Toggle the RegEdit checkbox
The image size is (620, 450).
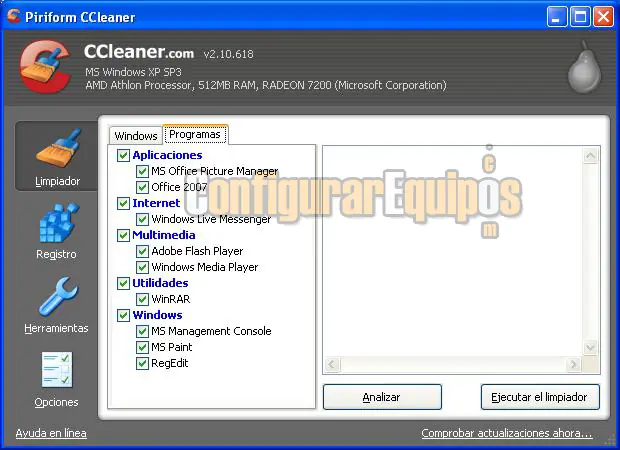point(142,363)
